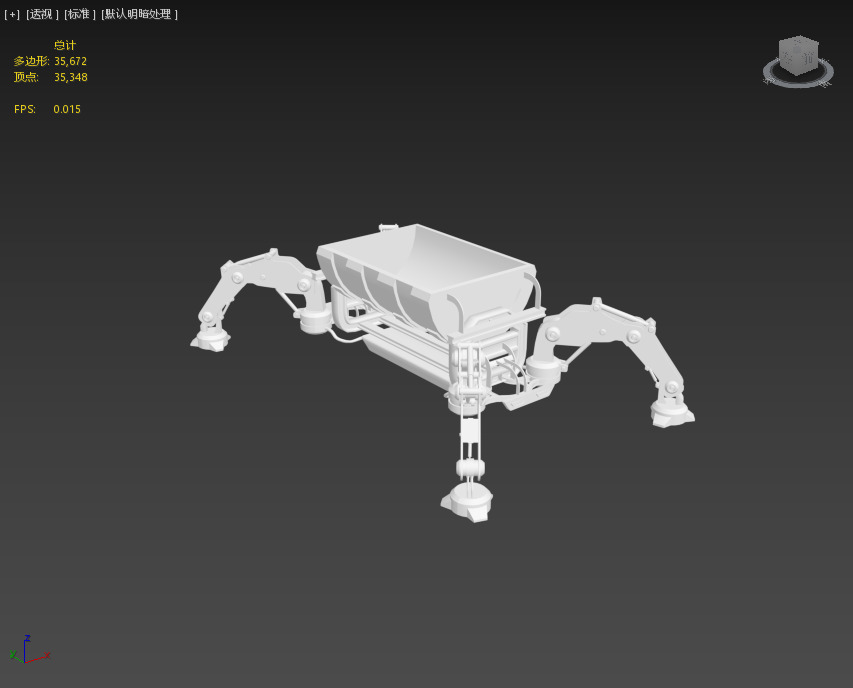853x688 pixels.
Task: Select the polygon count 35,672
Action: click(70, 61)
